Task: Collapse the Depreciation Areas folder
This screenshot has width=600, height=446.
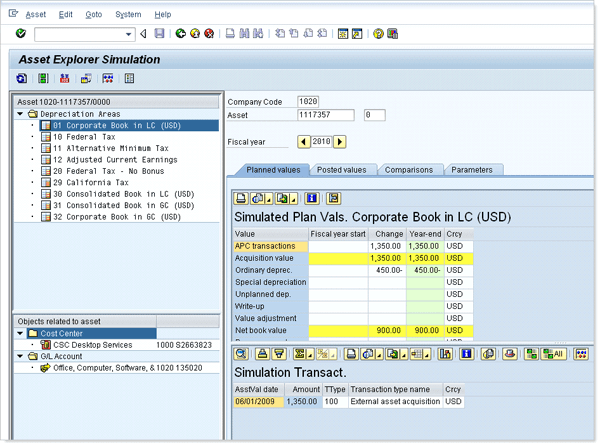Action: pyautogui.click(x=21, y=114)
